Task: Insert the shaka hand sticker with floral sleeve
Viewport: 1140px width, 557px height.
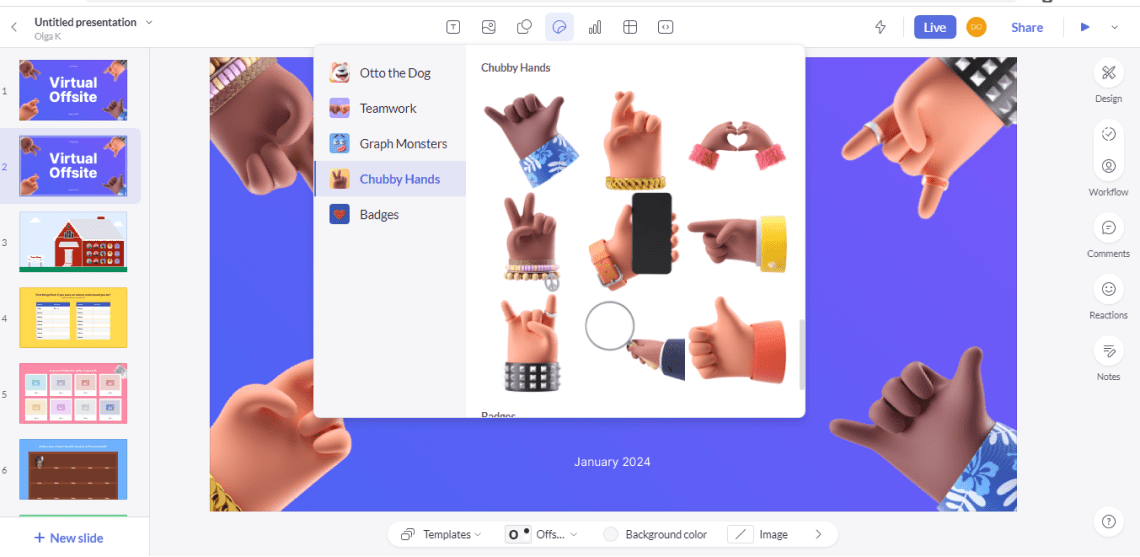Action: (531, 138)
